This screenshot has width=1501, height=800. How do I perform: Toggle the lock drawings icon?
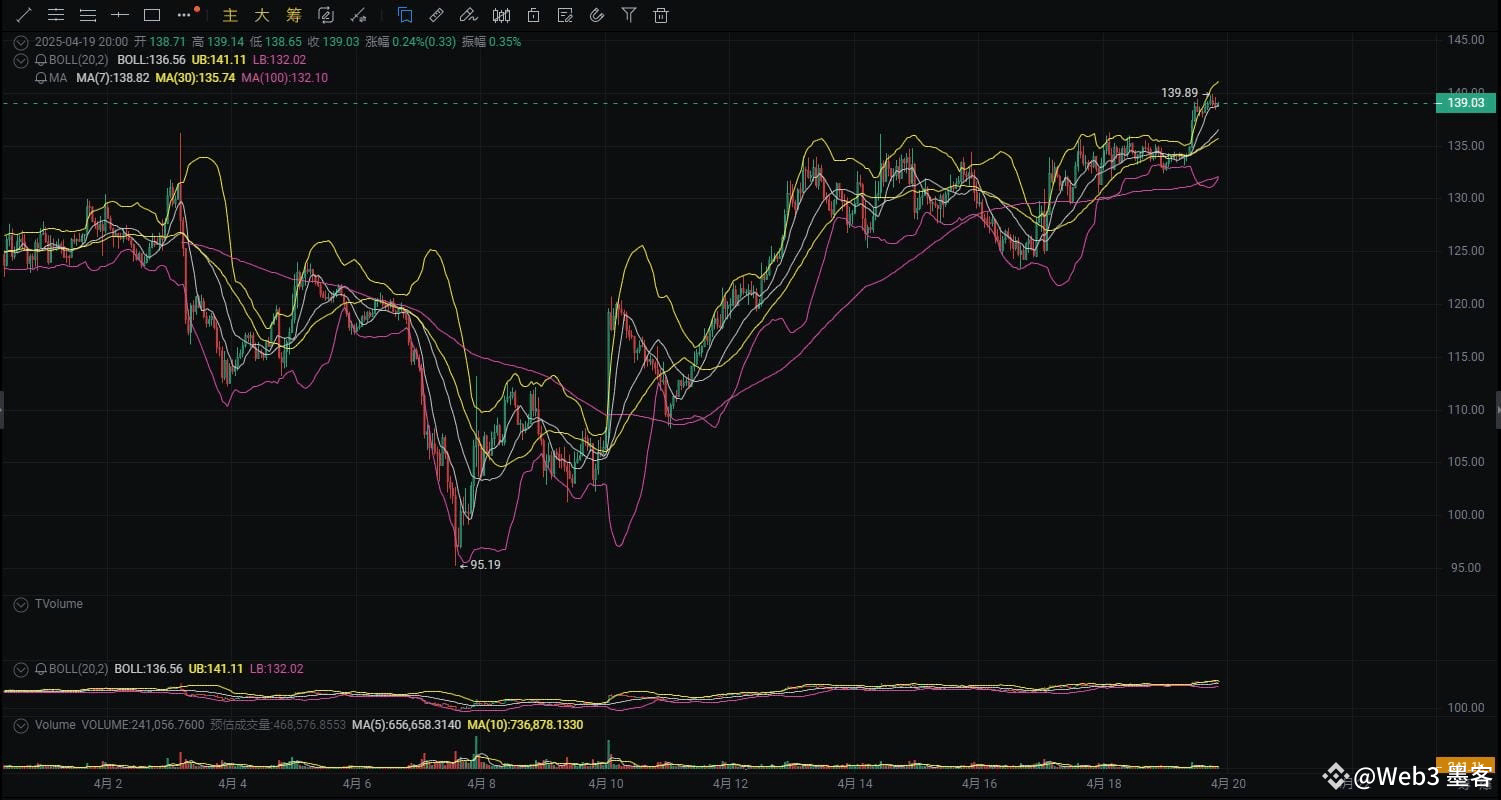(x=533, y=15)
